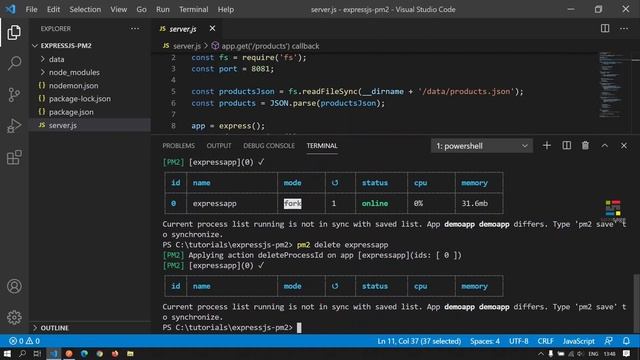Open the Terminal menu
The image size is (640, 360).
(193, 9)
